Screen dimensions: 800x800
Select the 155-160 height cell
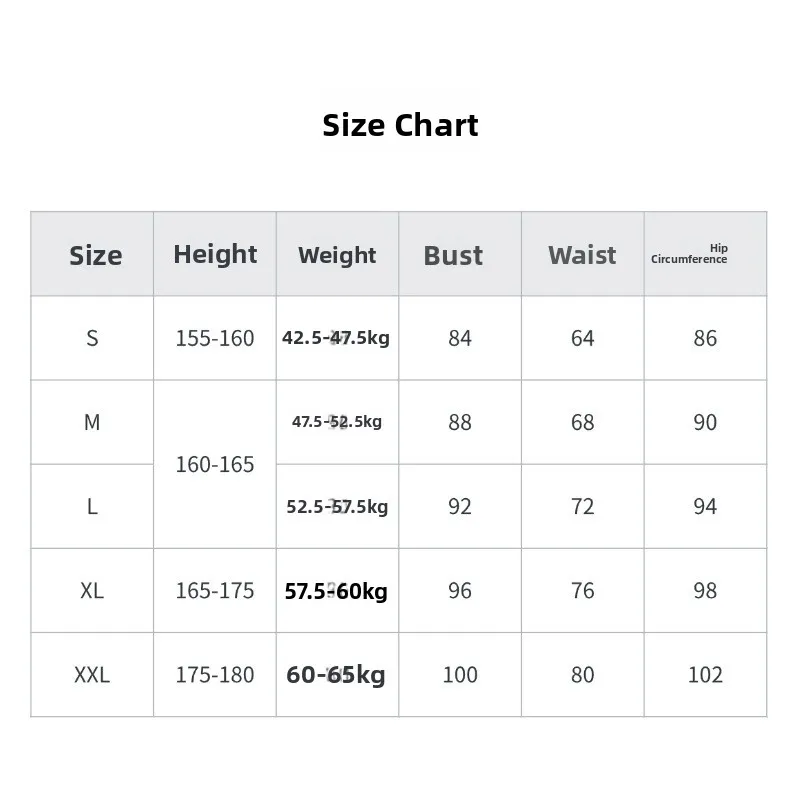click(x=215, y=338)
